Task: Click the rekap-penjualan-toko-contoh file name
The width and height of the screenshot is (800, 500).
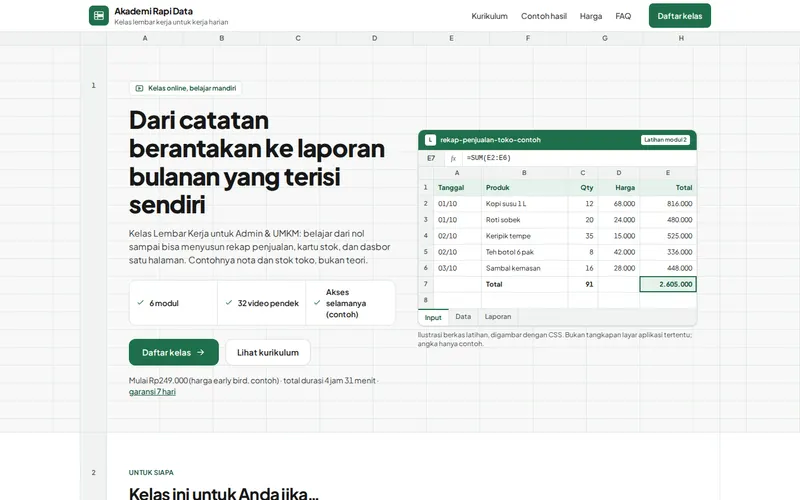Action: point(490,140)
